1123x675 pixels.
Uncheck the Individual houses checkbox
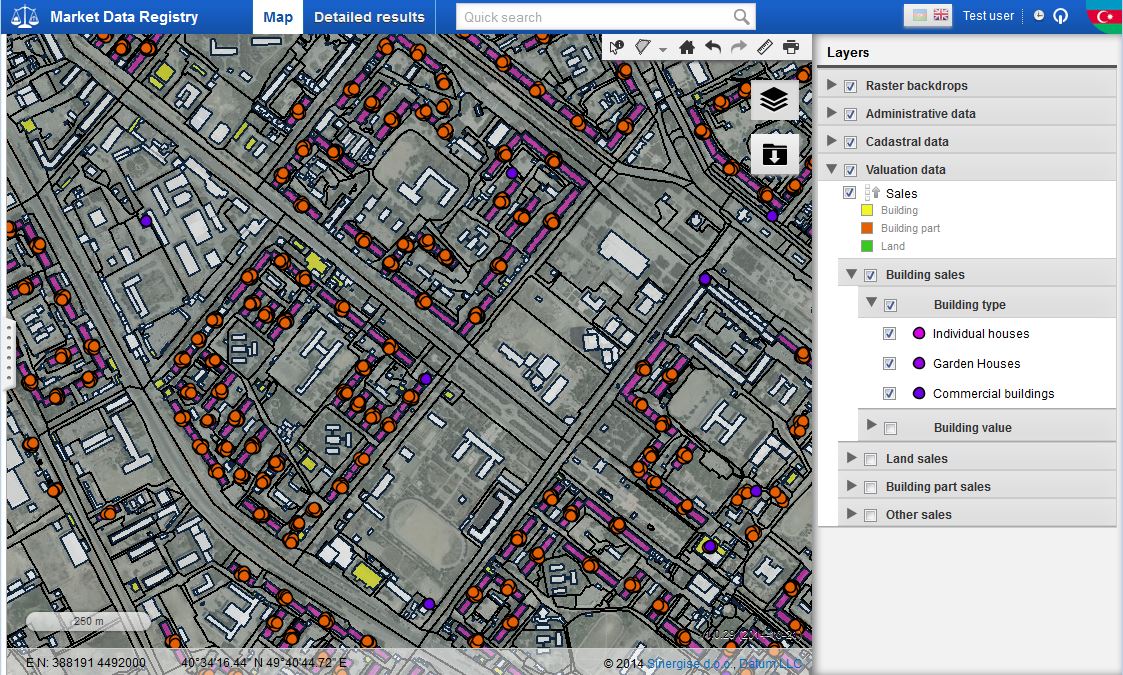pyautogui.click(x=889, y=333)
